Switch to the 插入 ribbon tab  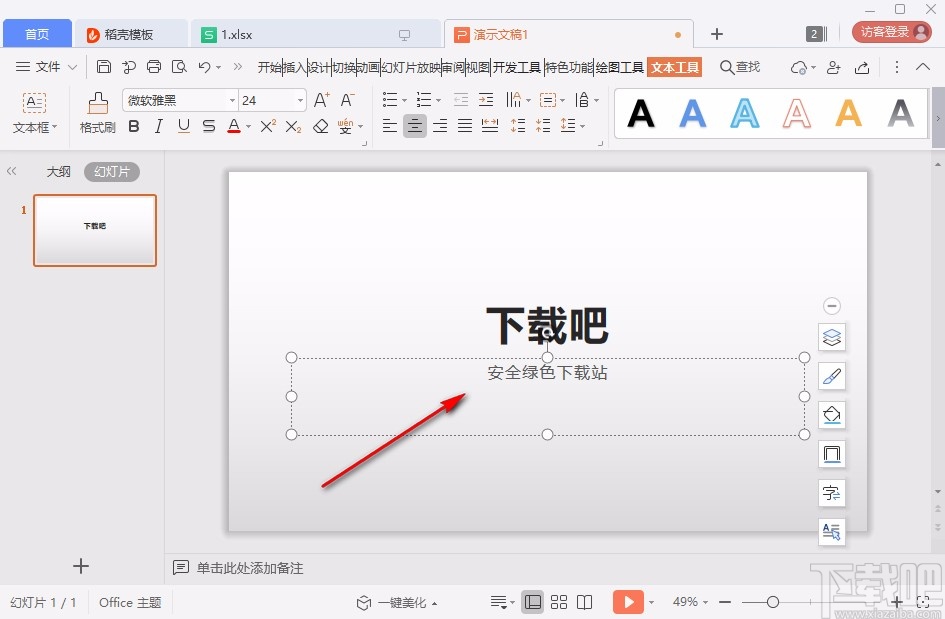294,67
